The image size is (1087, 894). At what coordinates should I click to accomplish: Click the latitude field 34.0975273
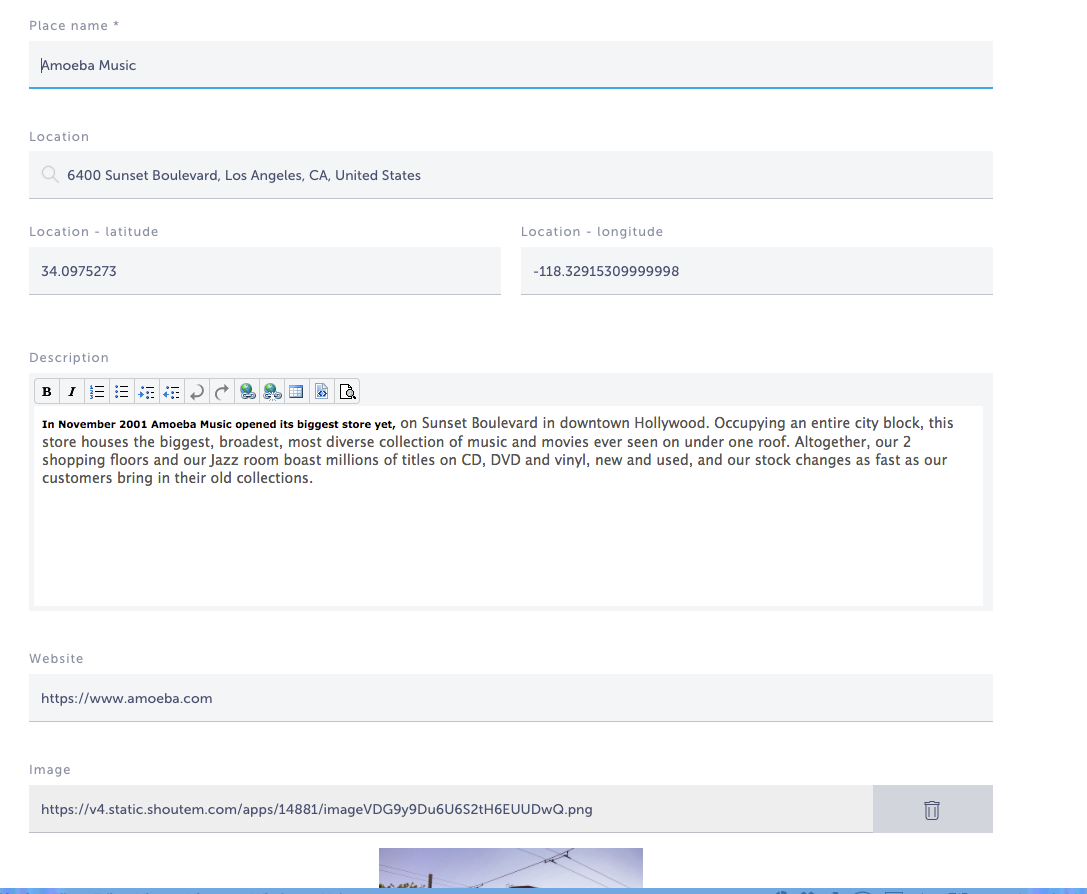[x=265, y=271]
